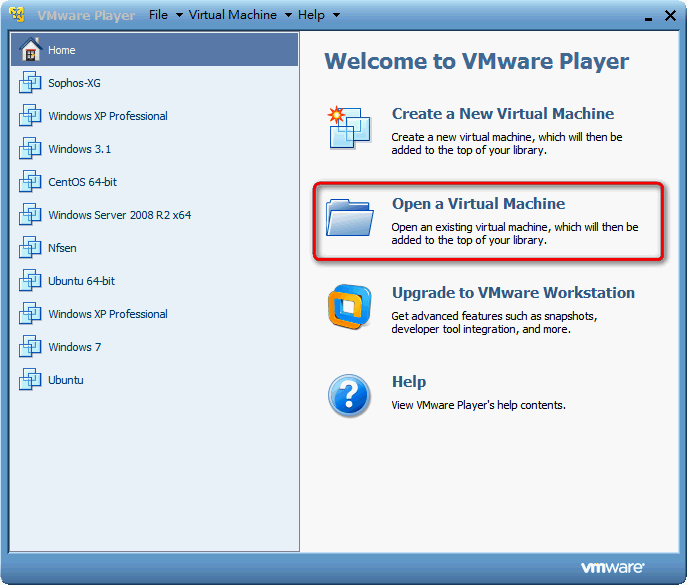The width and height of the screenshot is (687, 585).
Task: Select Windows Server 2008 R2 x64 entry
Action: 154,215
